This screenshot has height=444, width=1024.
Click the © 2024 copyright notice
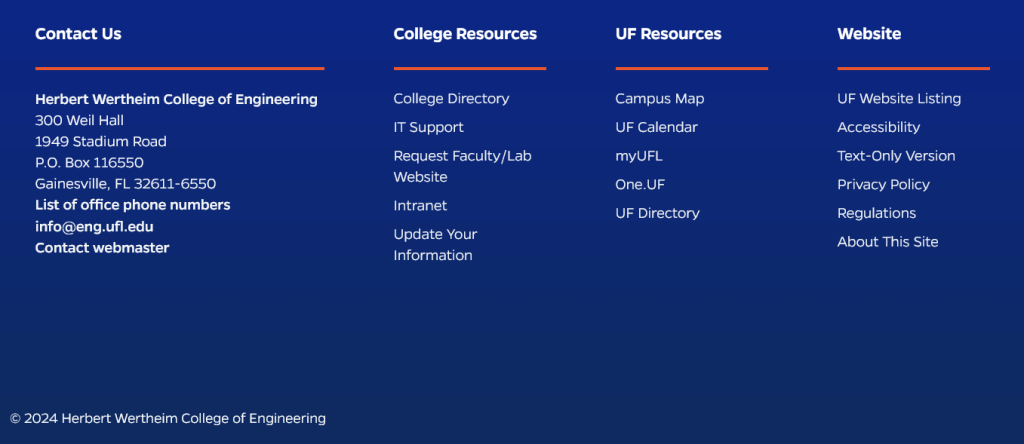click(x=168, y=419)
